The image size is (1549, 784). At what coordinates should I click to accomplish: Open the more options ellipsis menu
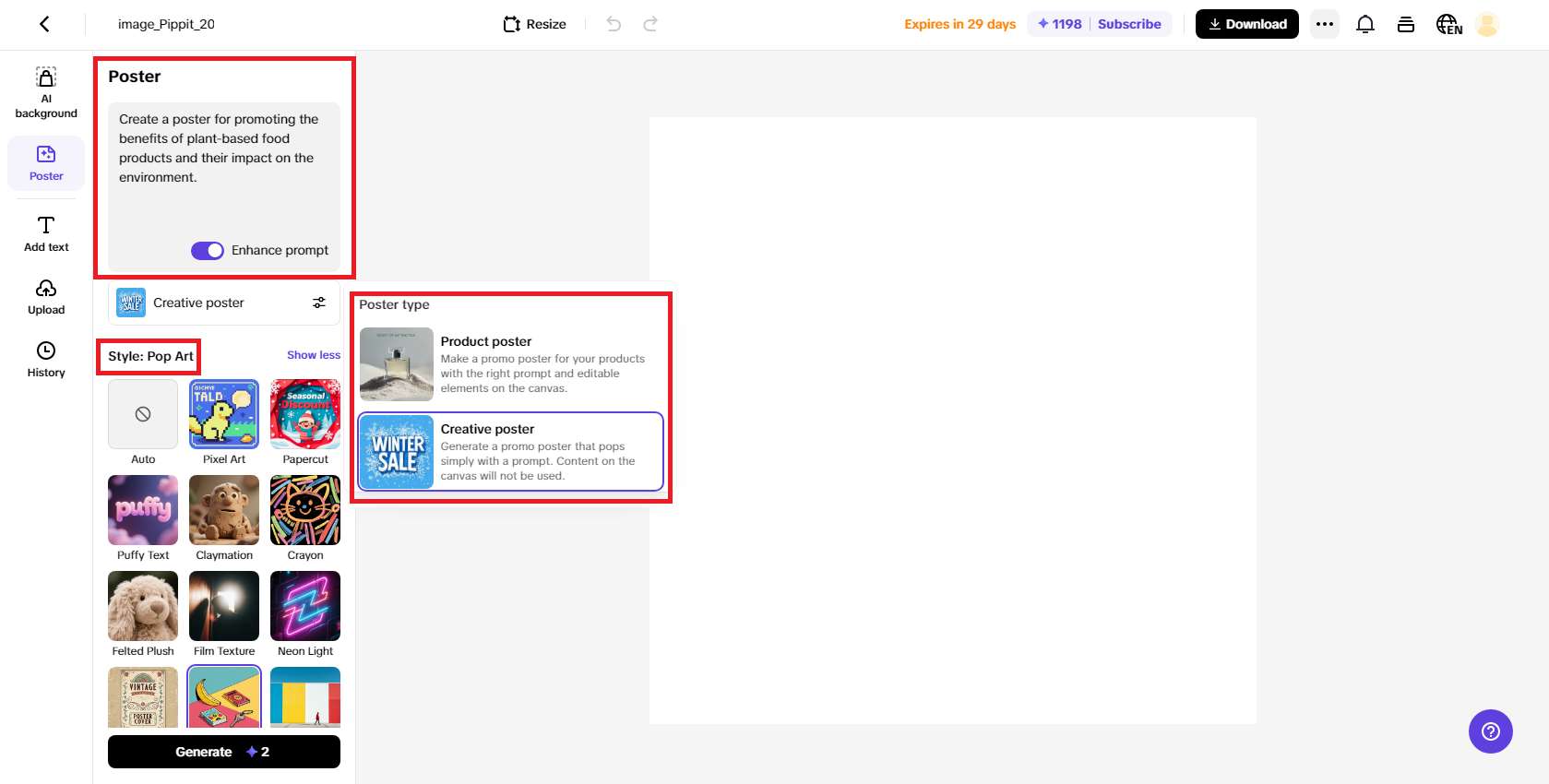pos(1325,24)
